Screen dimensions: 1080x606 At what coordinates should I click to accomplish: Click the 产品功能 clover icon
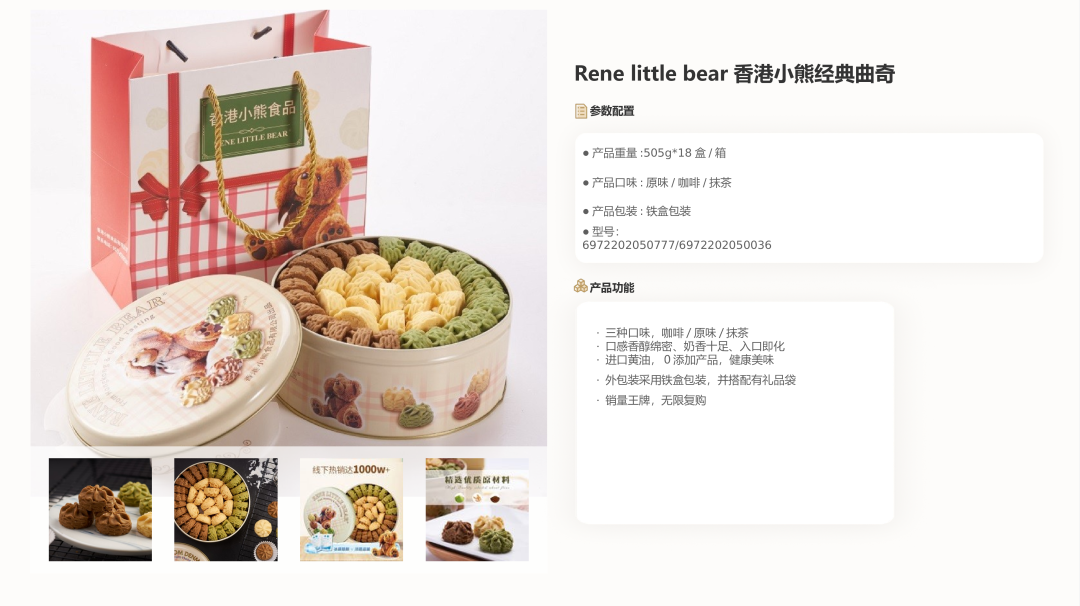coord(581,286)
